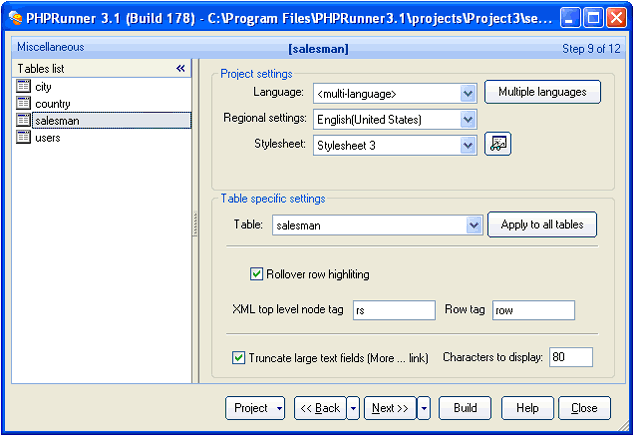Click the salesman table icon
The image size is (634, 435).
tap(23, 120)
